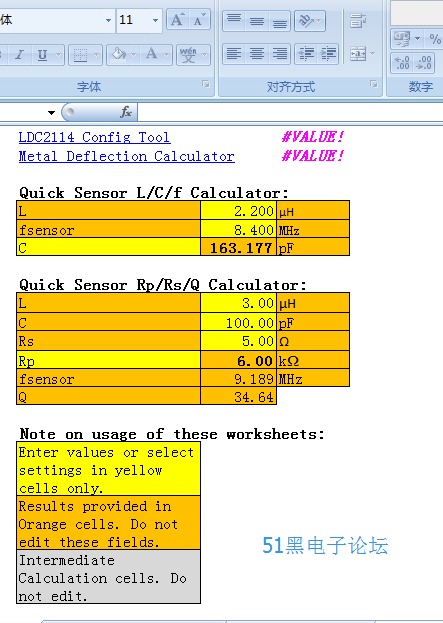Apply italic formatting
This screenshot has width=443, height=623.
click(x=19, y=54)
